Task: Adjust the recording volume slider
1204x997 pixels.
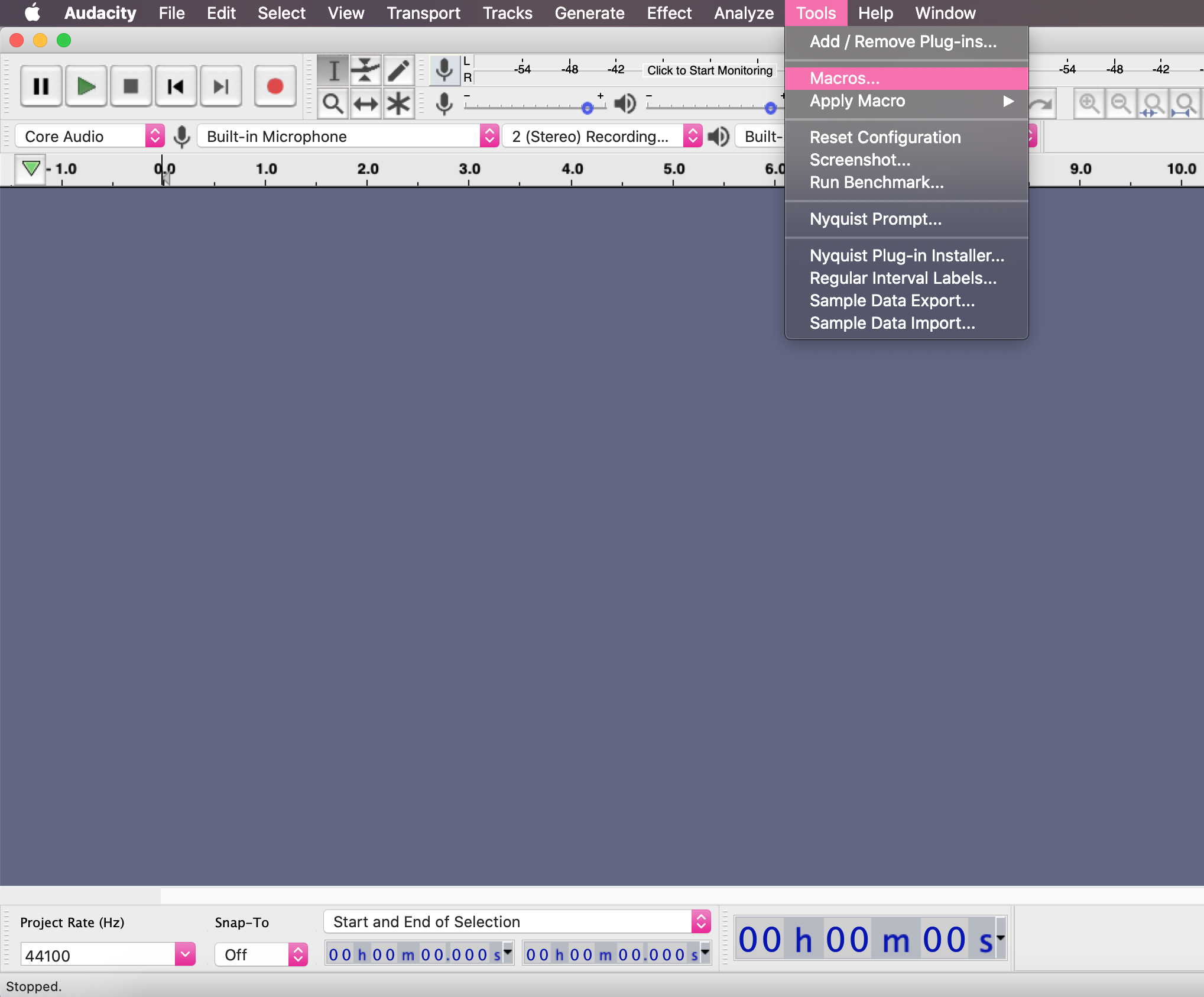Action: (588, 107)
